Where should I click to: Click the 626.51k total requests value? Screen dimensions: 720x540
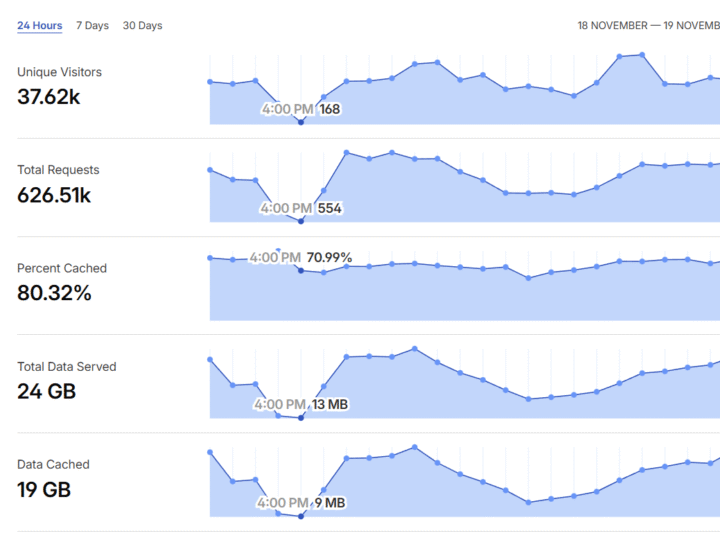(x=54, y=195)
